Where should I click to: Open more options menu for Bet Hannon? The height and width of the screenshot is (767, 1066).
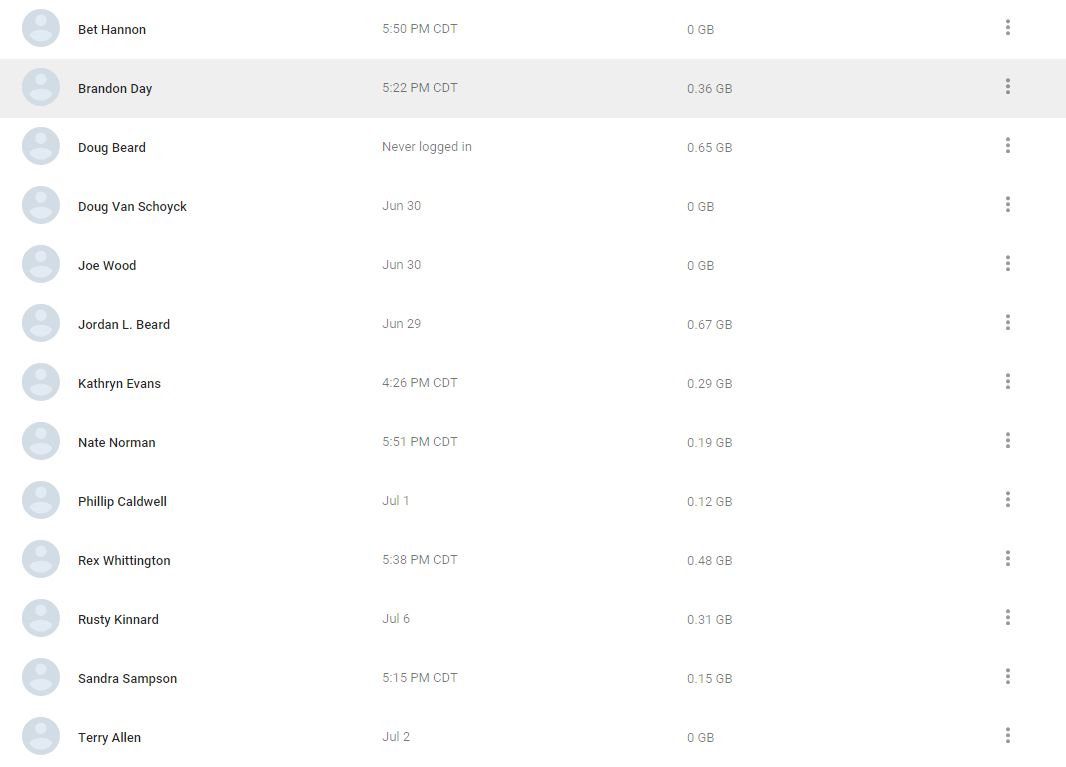1007,28
